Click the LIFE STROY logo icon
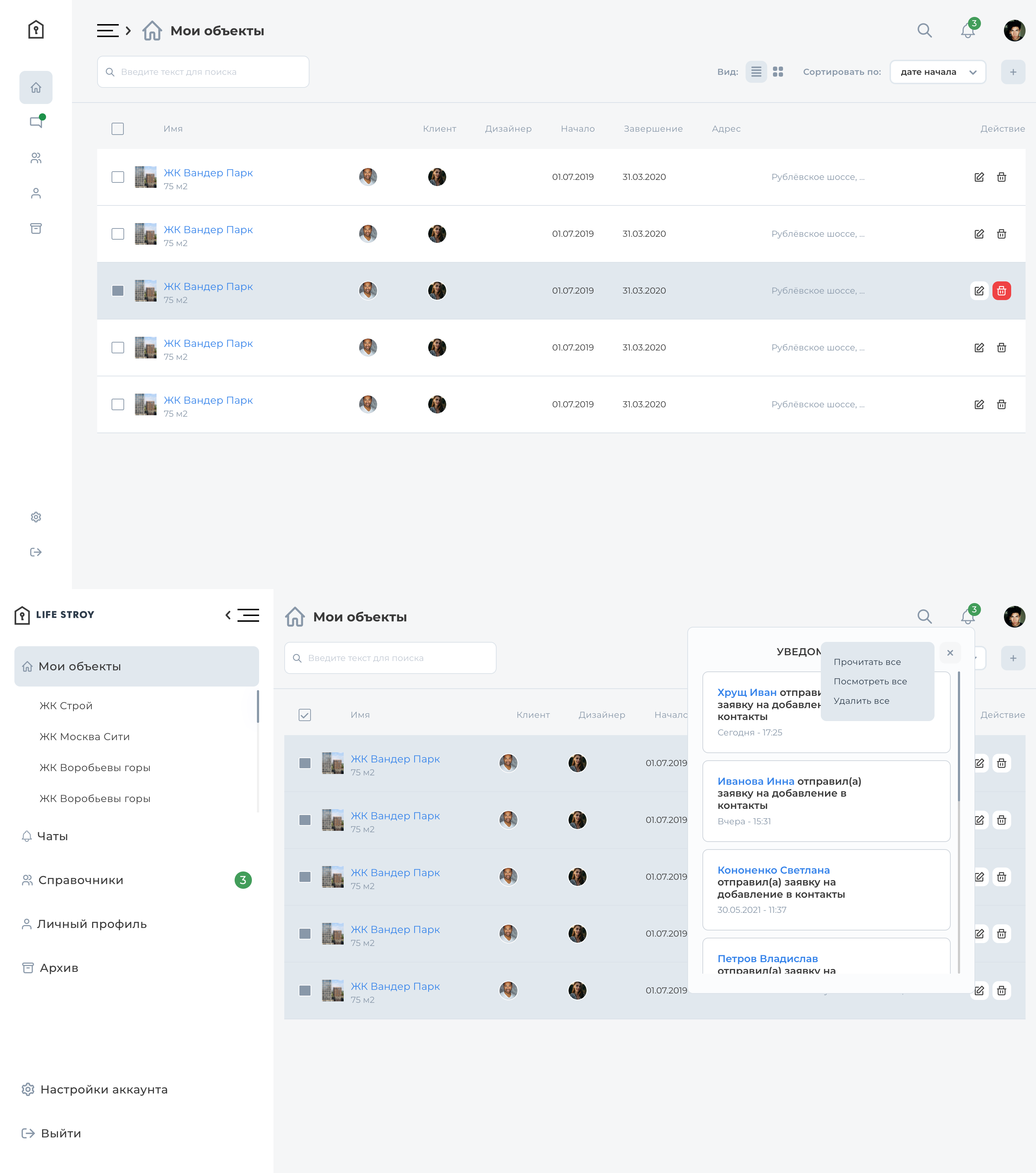The height and width of the screenshot is (1173, 1036). (x=22, y=615)
